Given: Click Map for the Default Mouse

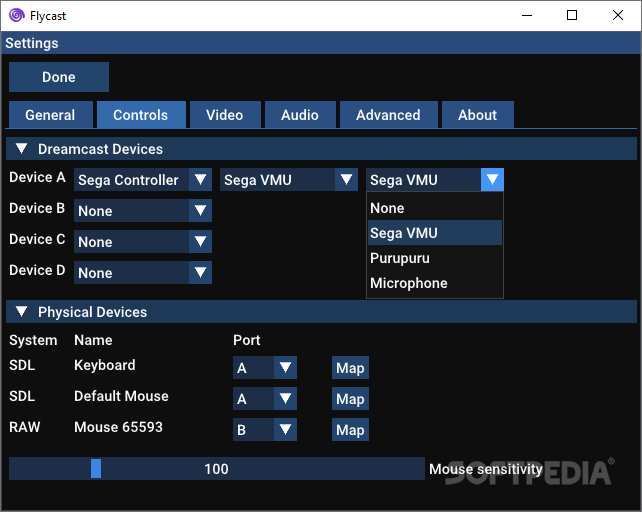Looking at the screenshot, I should pyautogui.click(x=350, y=399).
